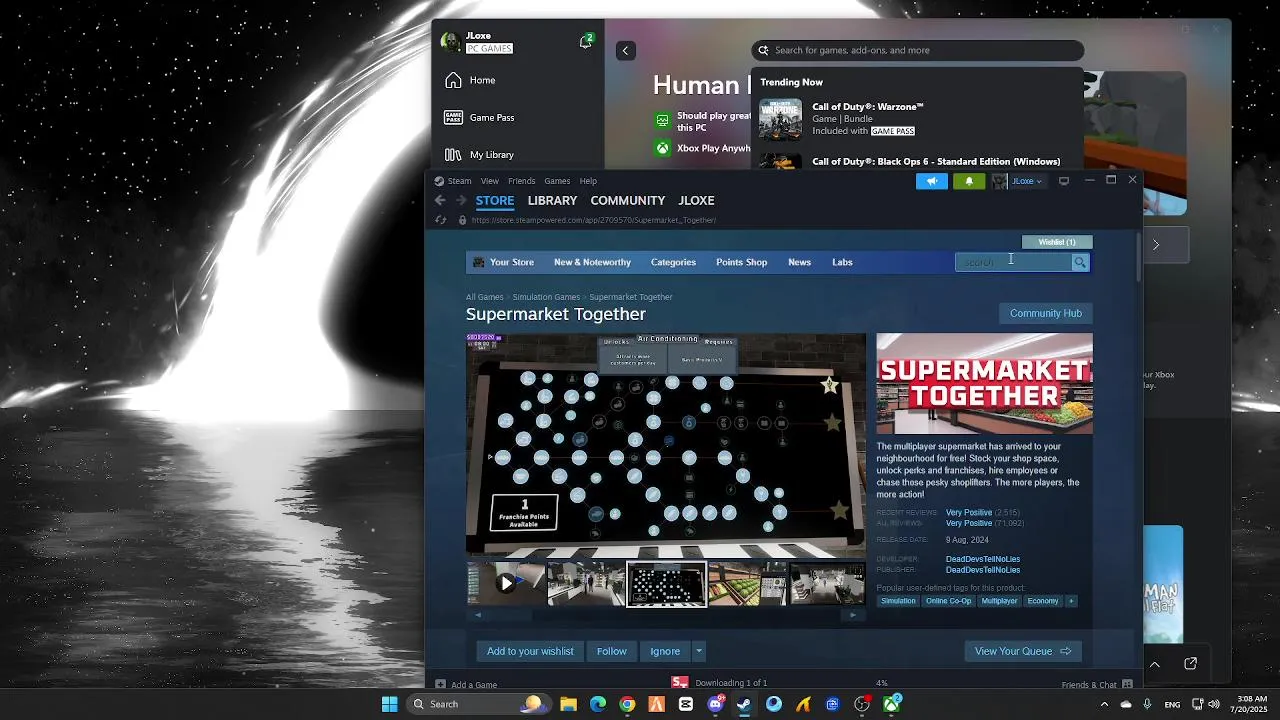The width and height of the screenshot is (1280, 720).
Task: Click My Library icon in Xbox app
Action: click(453, 155)
